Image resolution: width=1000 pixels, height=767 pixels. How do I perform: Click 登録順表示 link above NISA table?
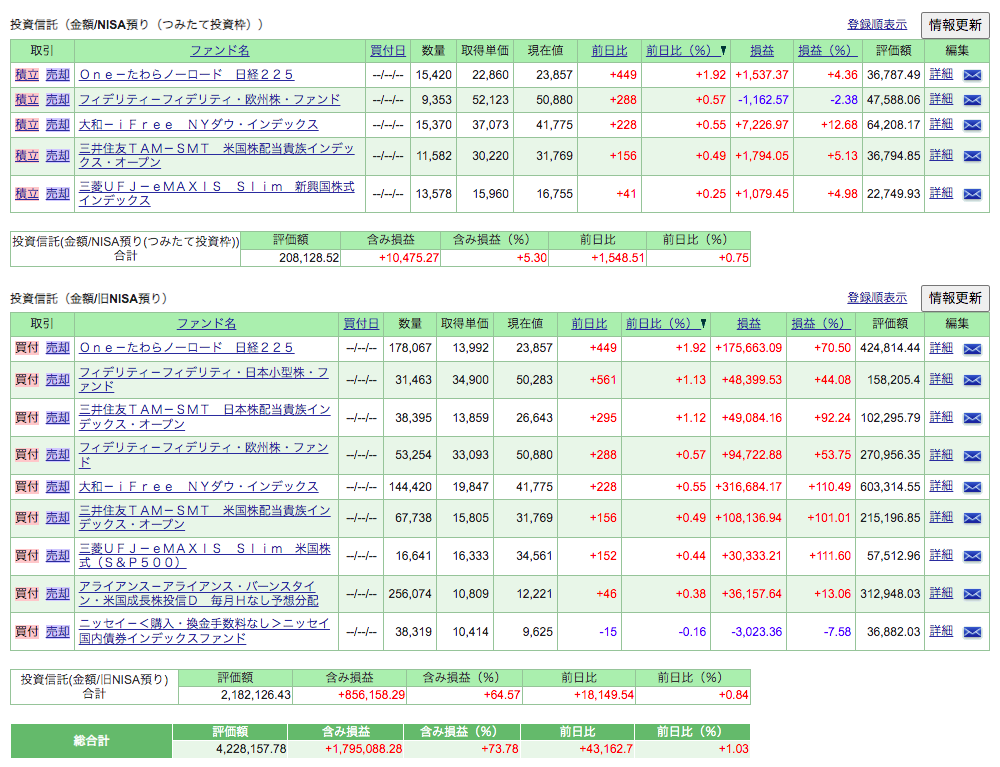click(877, 24)
